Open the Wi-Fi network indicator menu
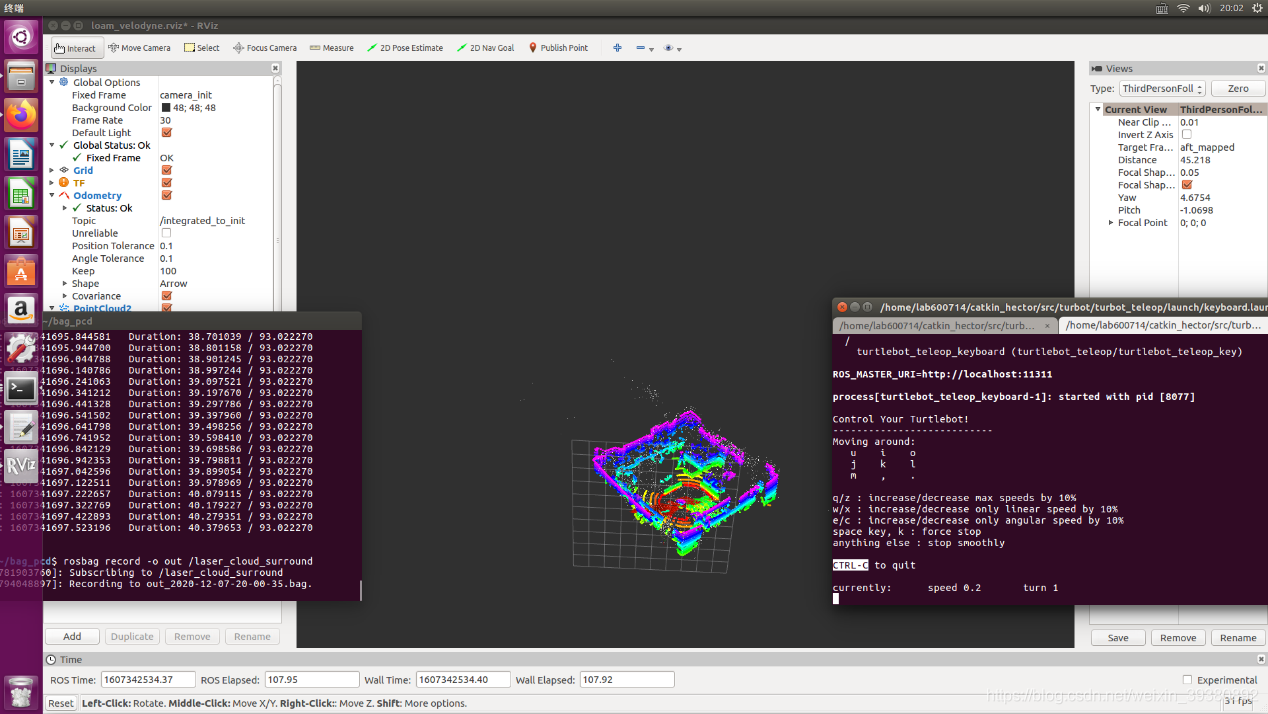 [1183, 8]
